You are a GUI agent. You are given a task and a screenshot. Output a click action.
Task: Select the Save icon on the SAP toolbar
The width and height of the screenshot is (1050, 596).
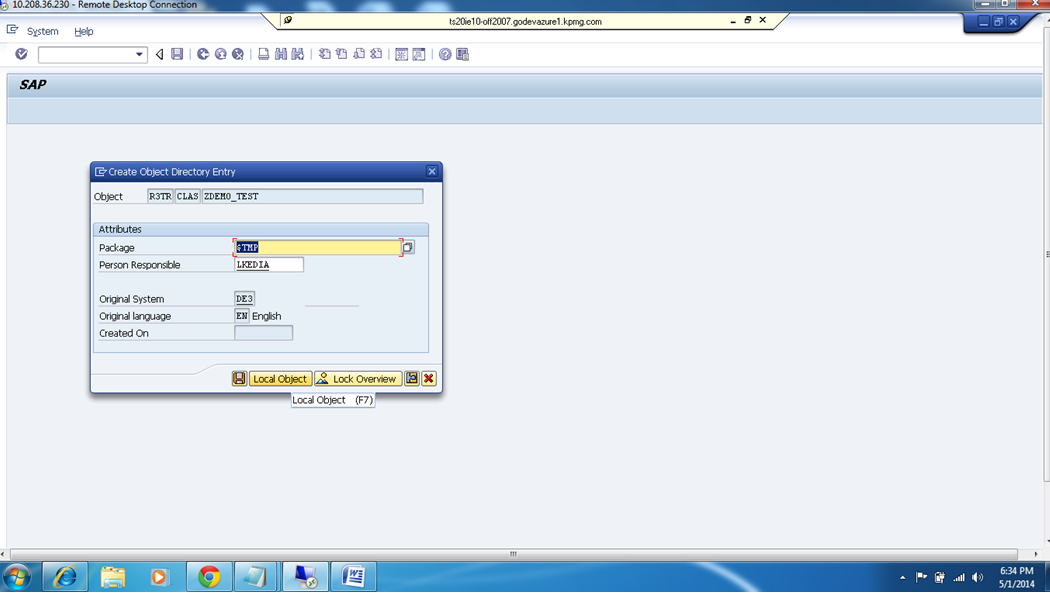click(x=177, y=54)
